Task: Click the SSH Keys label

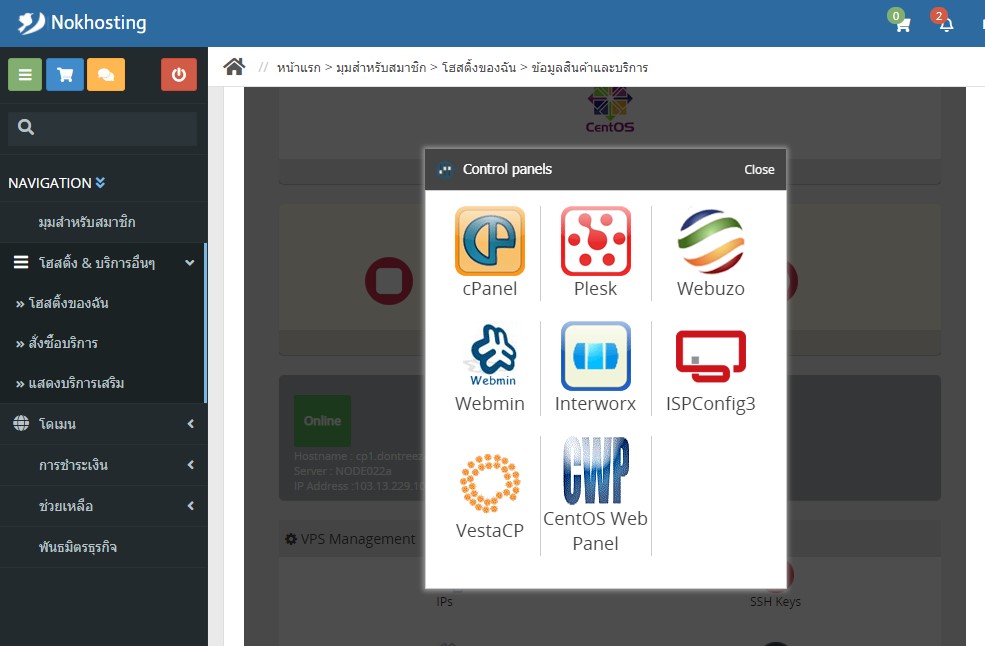Action: 775,602
